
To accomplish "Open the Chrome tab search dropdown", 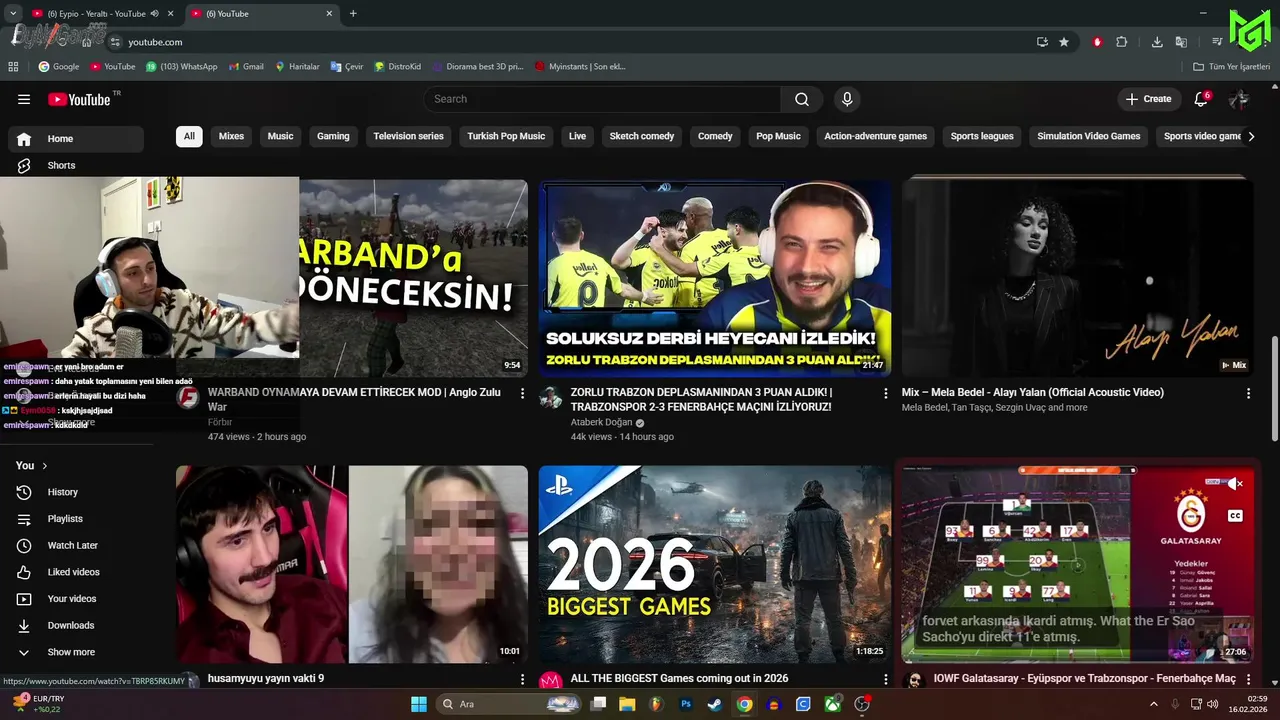I will coord(12,13).
